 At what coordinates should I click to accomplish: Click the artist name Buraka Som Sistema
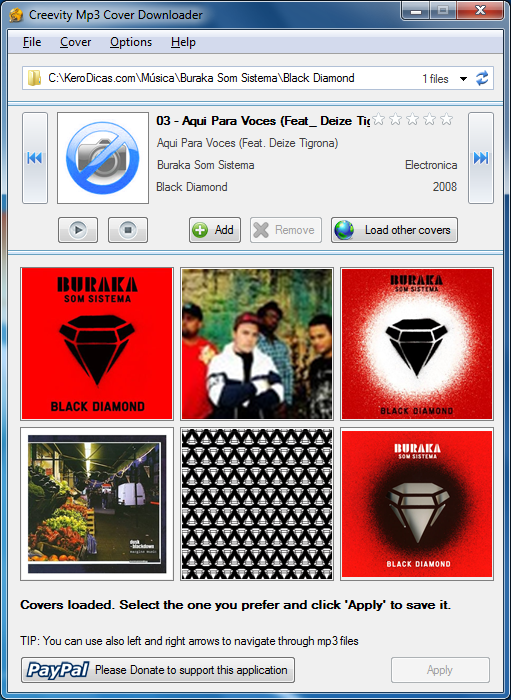(206, 165)
